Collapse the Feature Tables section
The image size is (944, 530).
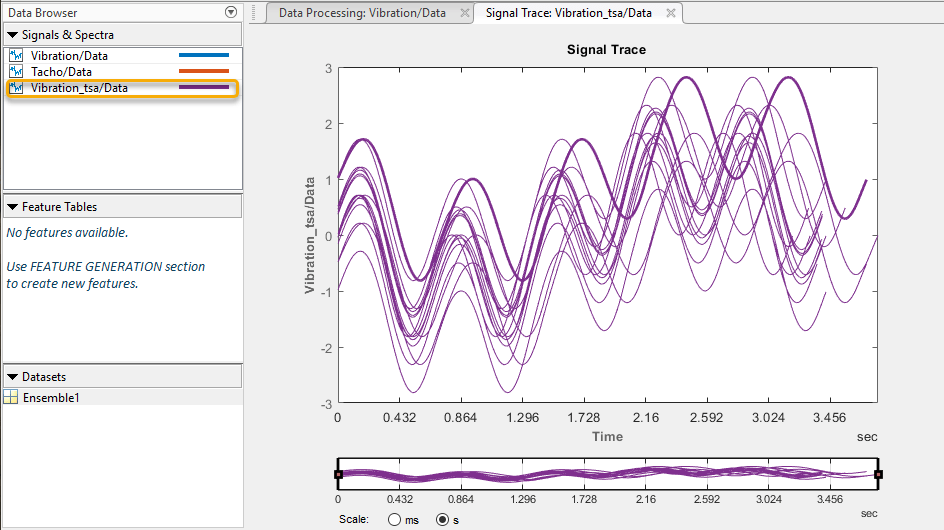(12, 207)
